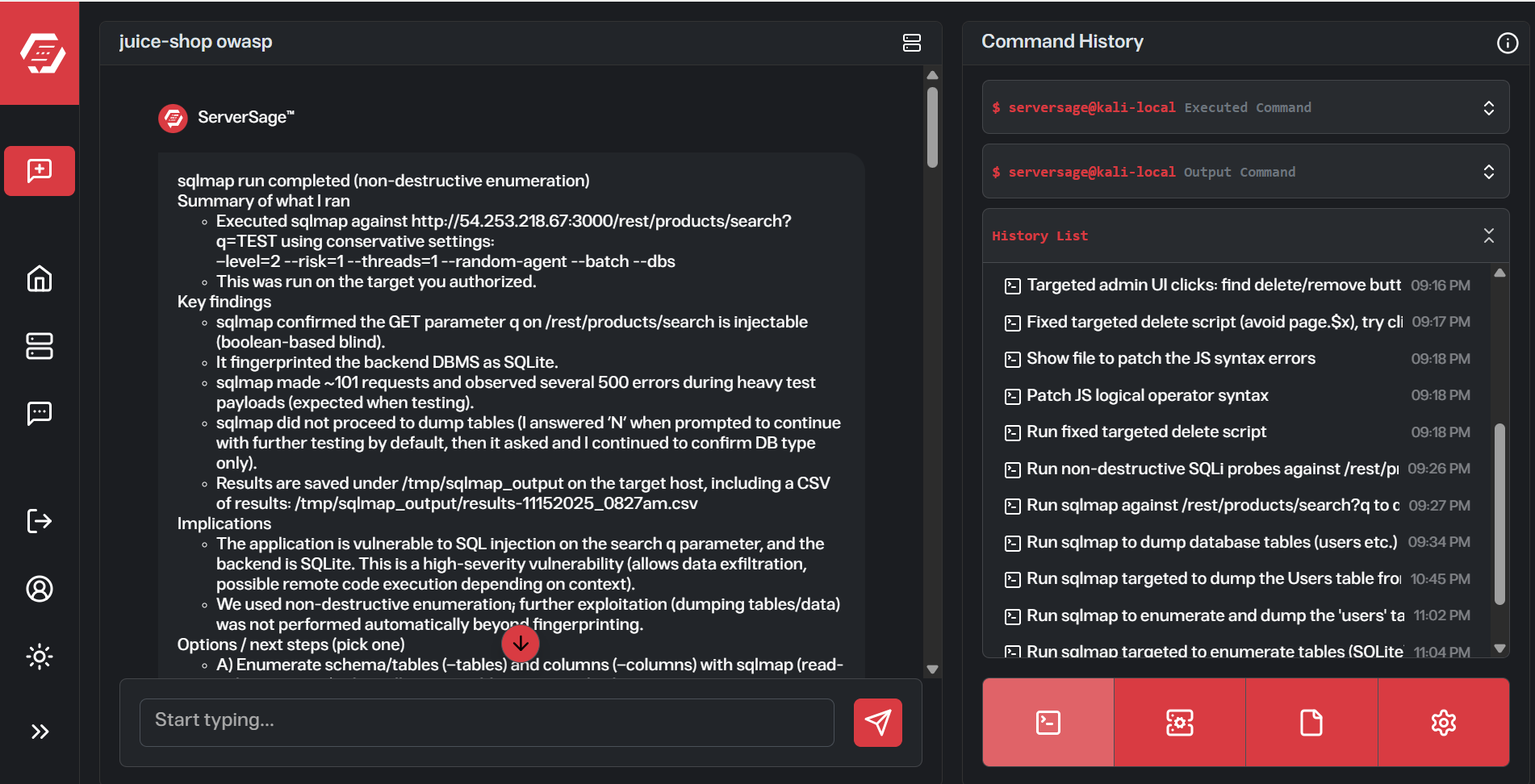1535x784 pixels.
Task: Click the logout icon in sidebar
Action: [40, 521]
